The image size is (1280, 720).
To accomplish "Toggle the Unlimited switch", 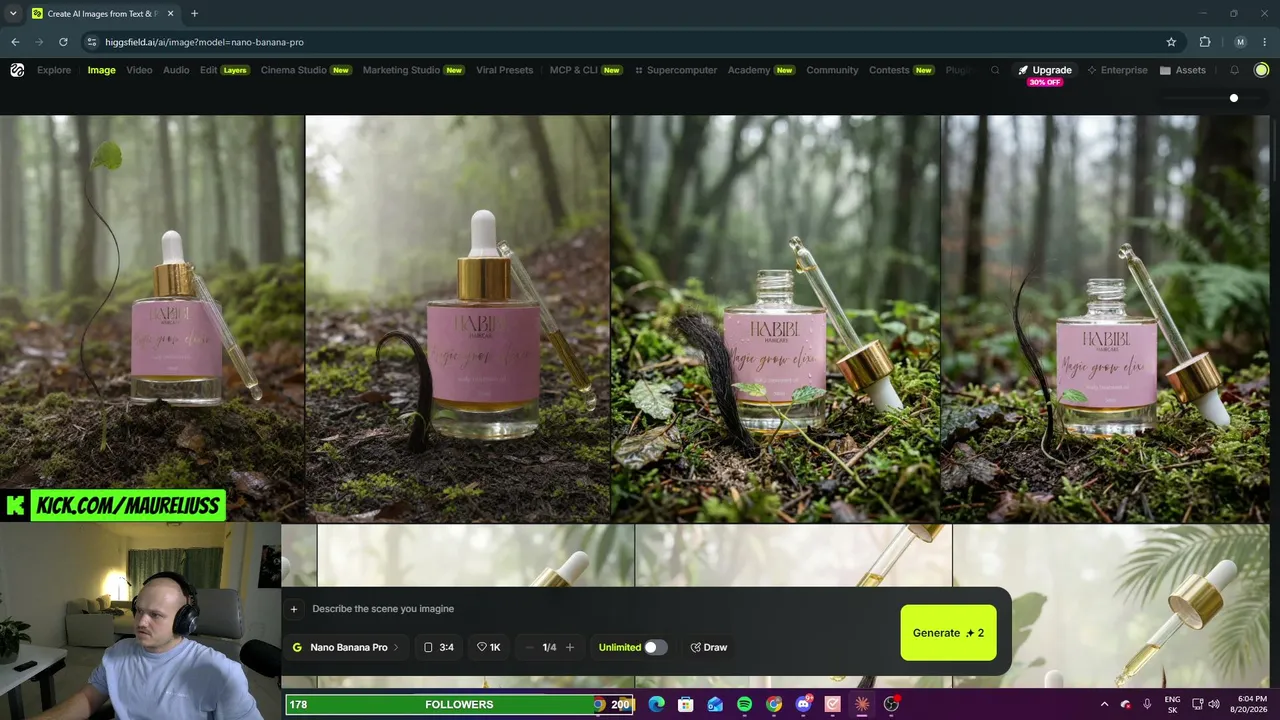I will (x=655, y=647).
